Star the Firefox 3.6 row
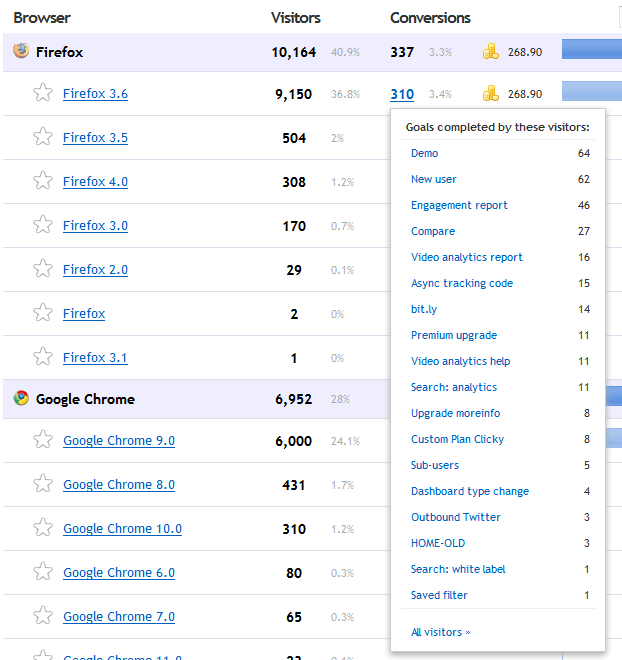 click(x=42, y=93)
